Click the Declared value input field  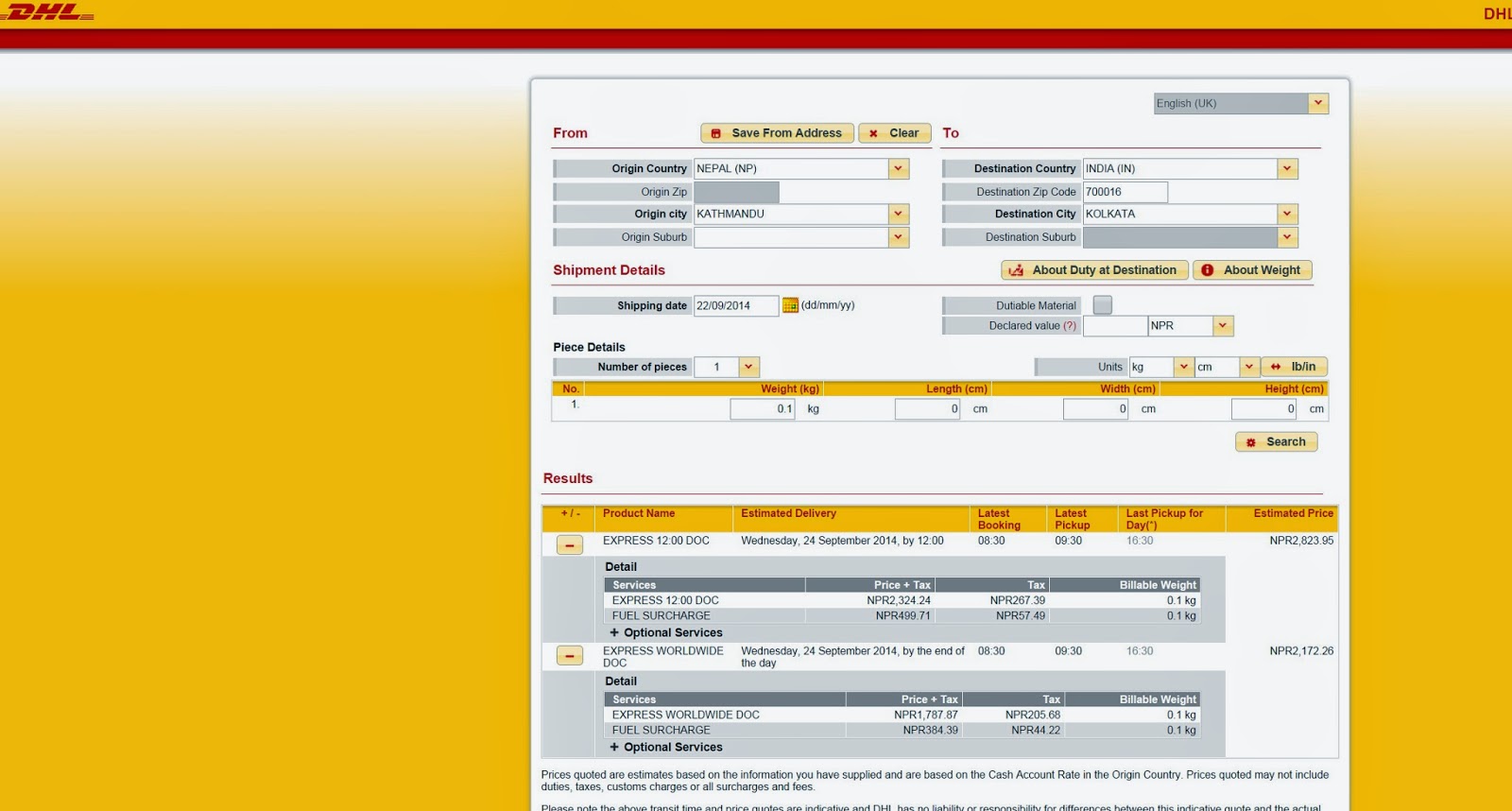coord(1115,325)
